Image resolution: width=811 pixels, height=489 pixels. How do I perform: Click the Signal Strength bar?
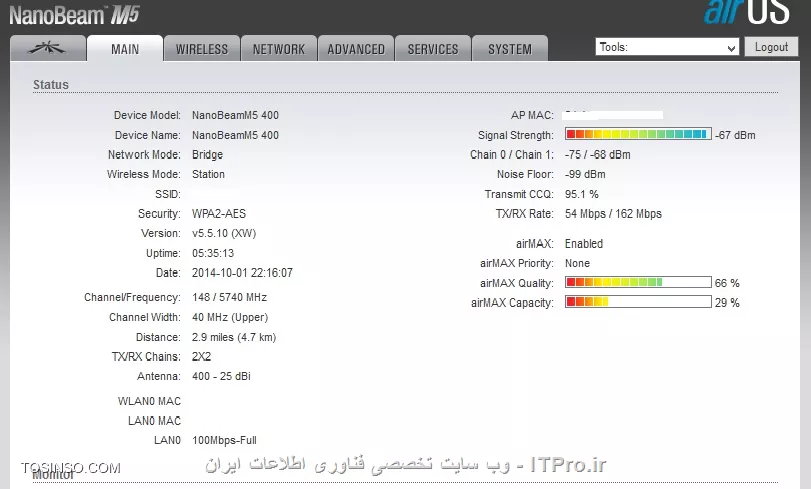tap(638, 135)
